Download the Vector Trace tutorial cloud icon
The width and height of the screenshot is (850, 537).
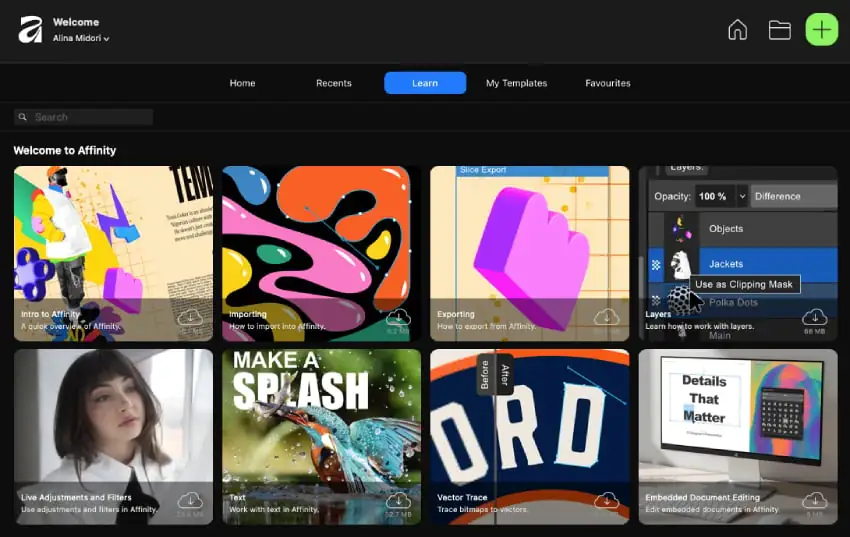coord(607,500)
